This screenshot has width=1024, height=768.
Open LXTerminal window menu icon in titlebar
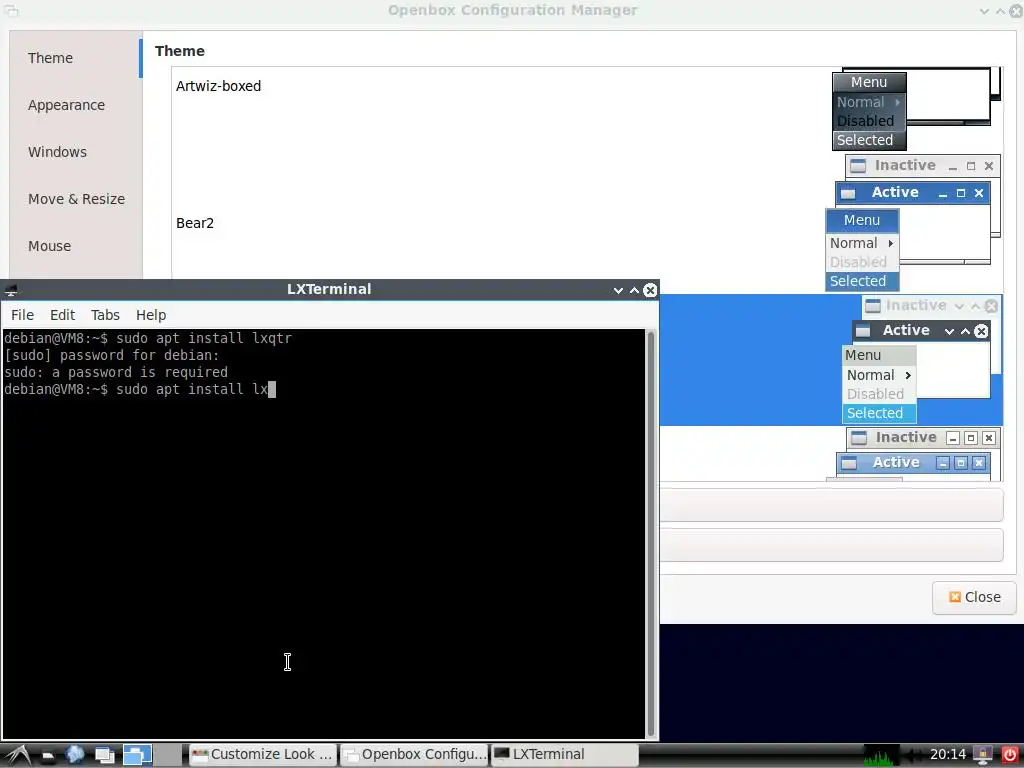pos(11,290)
